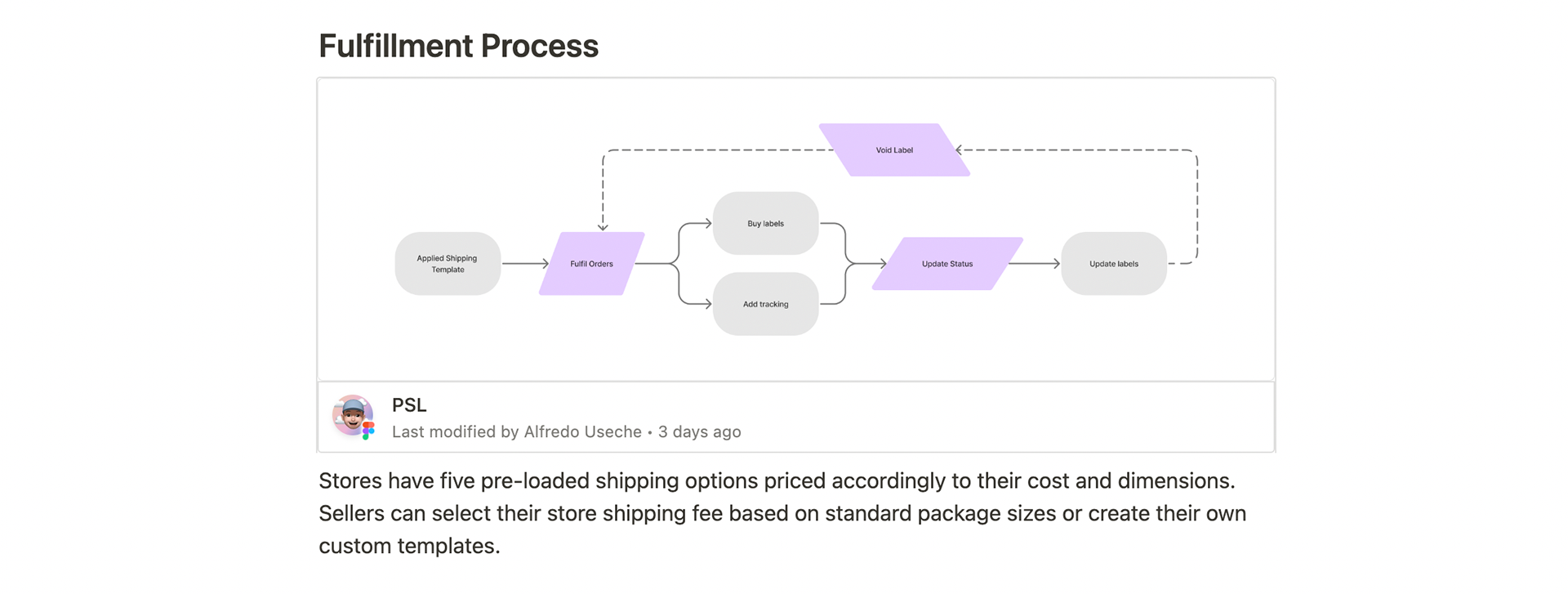Click Alfredo Useche's avatar icon
The height and width of the screenshot is (594, 1568).
point(352,415)
